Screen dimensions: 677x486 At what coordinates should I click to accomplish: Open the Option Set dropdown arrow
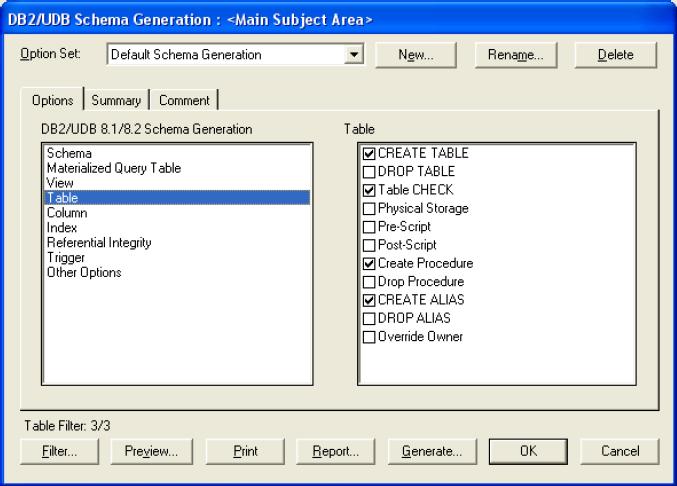[x=354, y=55]
